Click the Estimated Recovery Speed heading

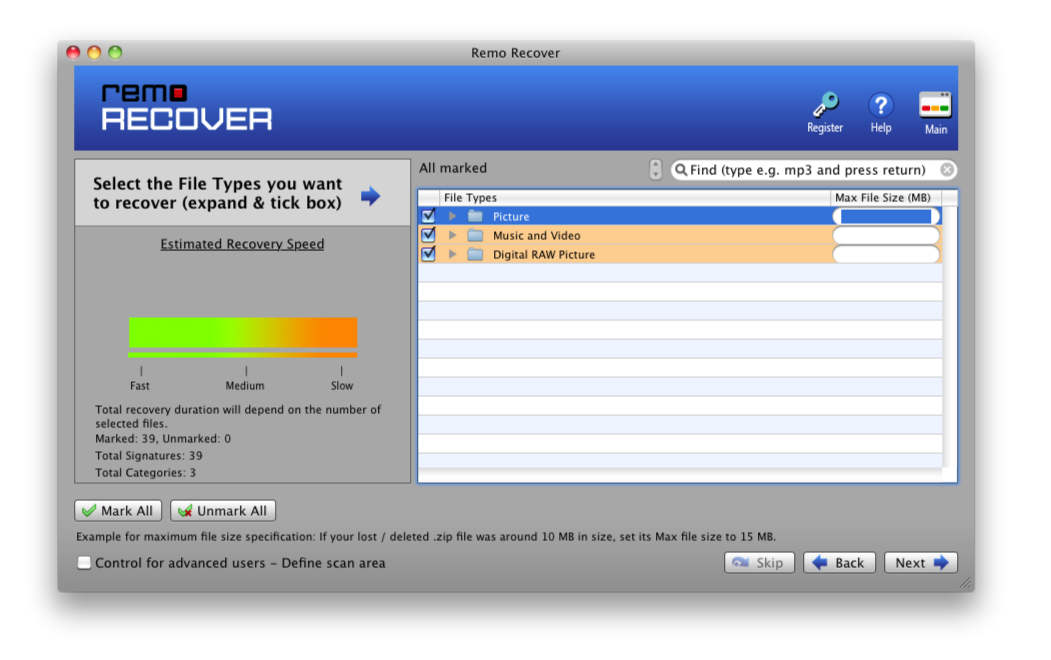coord(242,244)
